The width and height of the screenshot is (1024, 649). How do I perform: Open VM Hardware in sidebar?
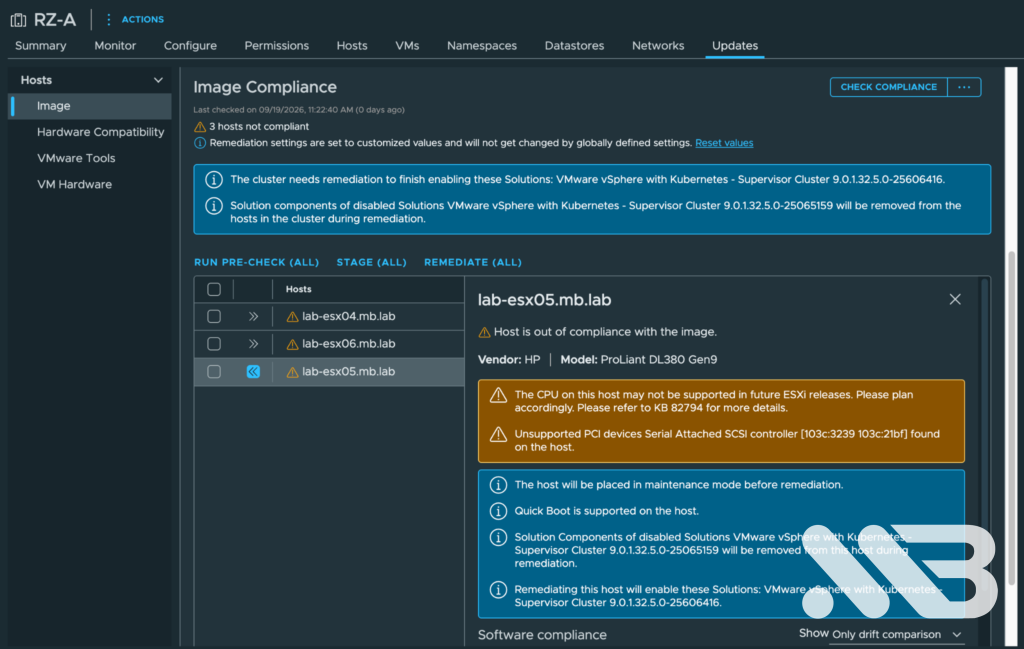[x=74, y=184]
